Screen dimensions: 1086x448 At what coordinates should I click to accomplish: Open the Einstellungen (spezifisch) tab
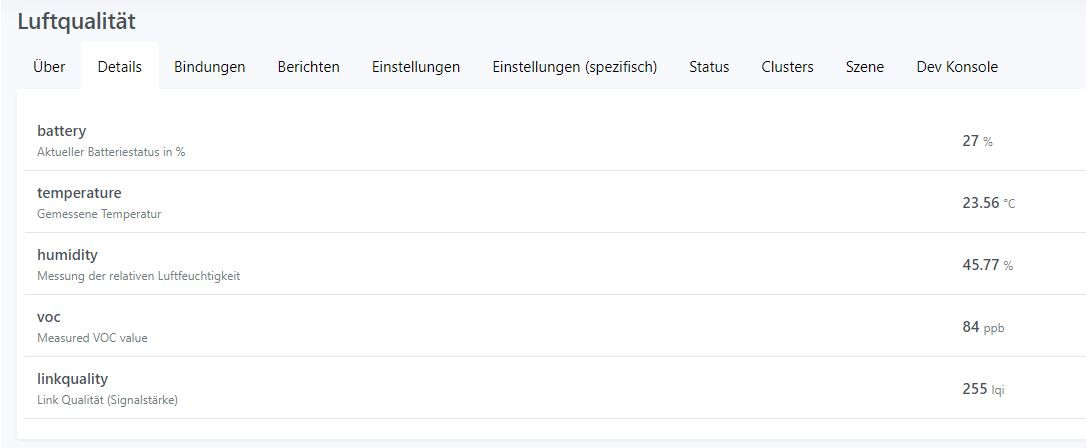(575, 67)
